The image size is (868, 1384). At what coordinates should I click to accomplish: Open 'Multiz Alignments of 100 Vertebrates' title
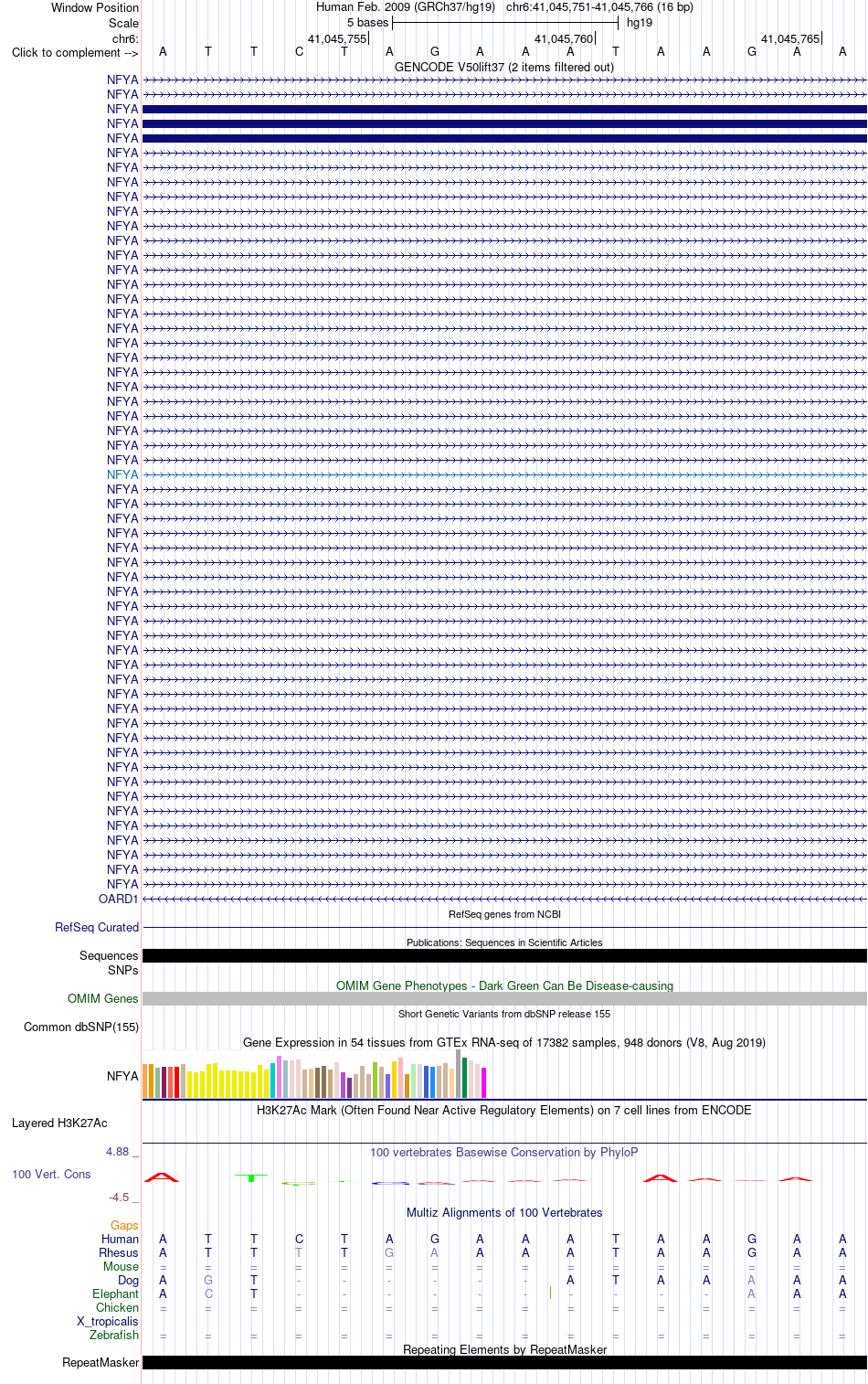(504, 1212)
